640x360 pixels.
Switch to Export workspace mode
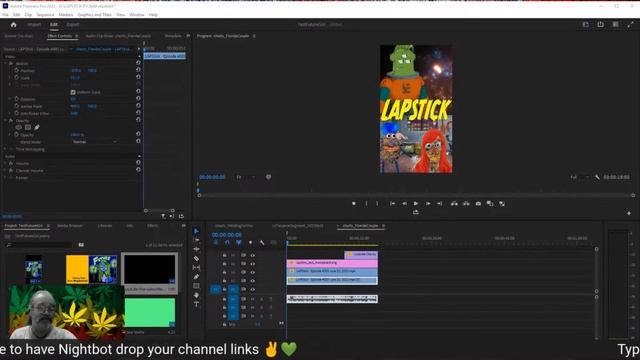click(x=73, y=24)
